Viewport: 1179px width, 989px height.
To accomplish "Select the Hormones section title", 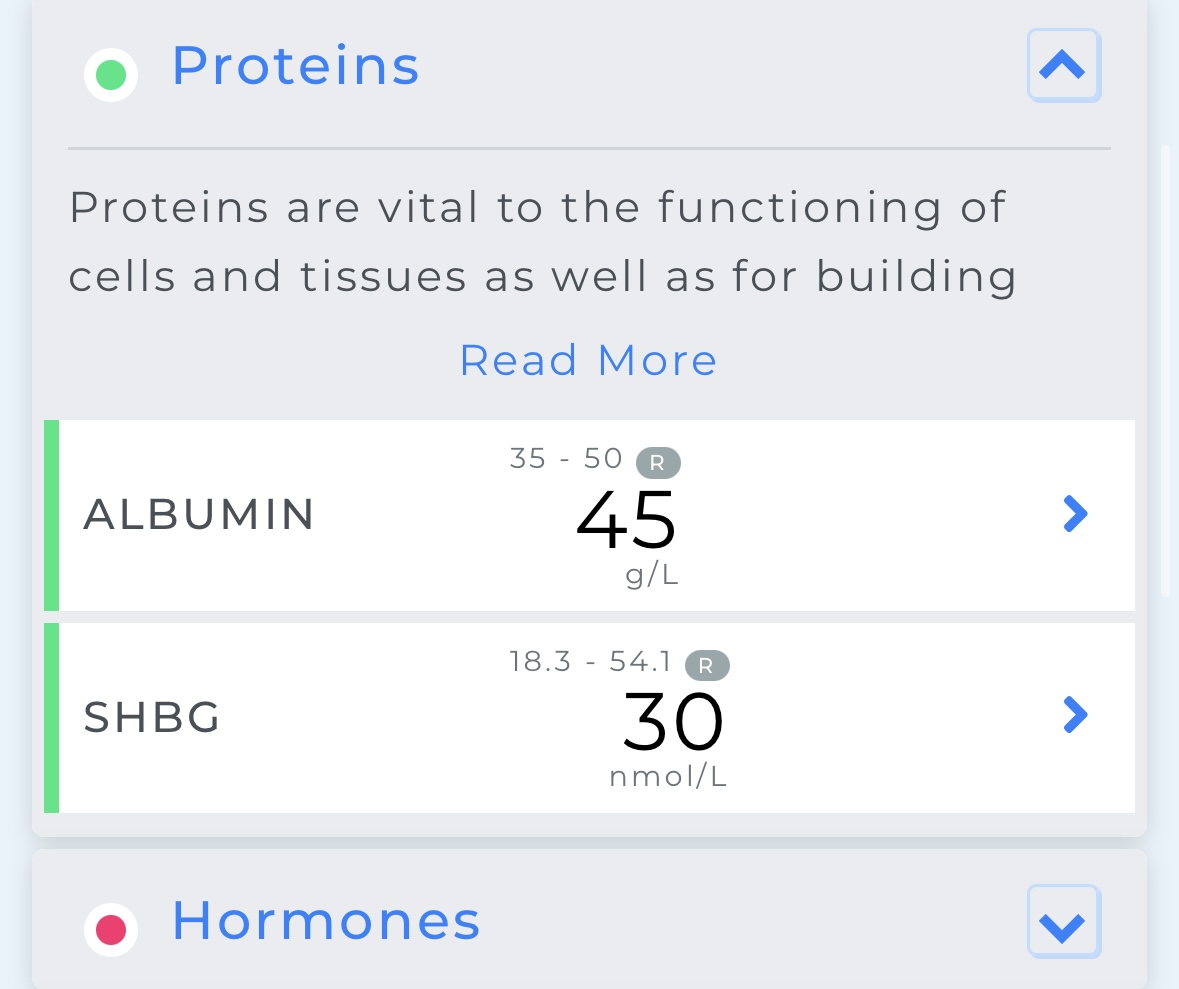I will [326, 921].
